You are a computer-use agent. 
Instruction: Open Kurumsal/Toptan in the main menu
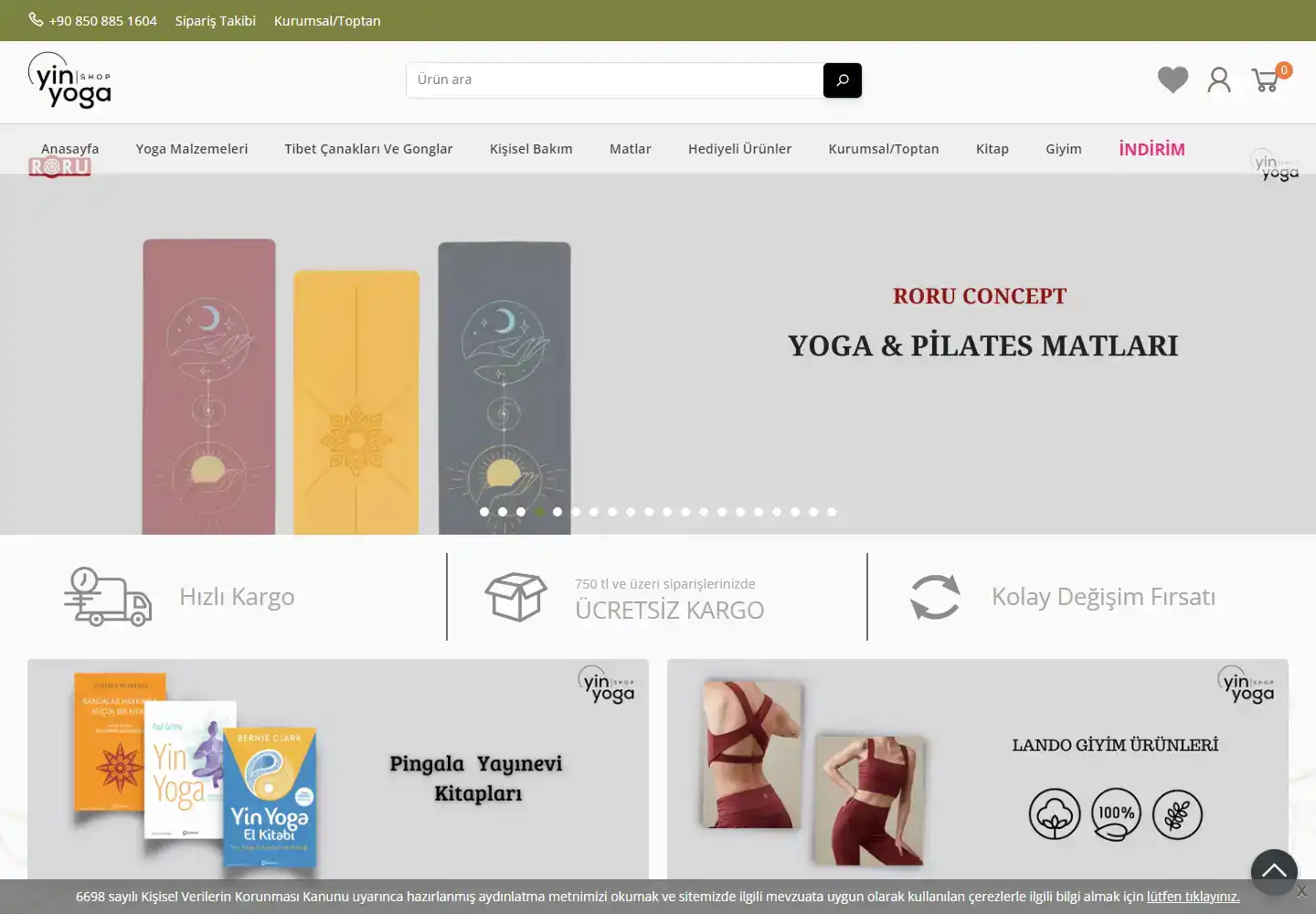[x=884, y=149]
